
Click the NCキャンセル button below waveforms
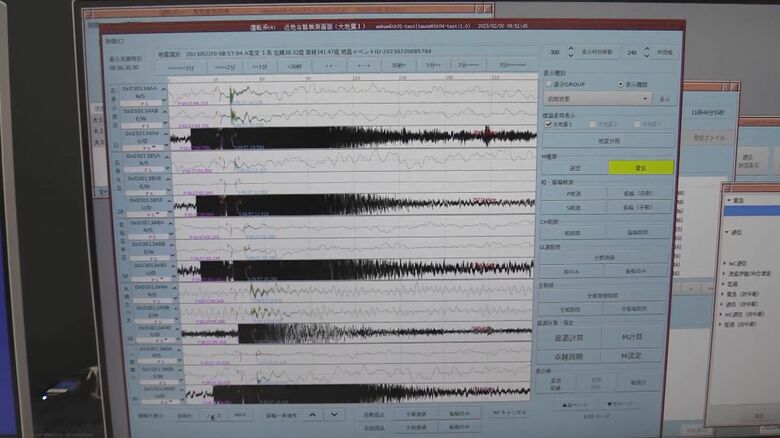click(509, 412)
